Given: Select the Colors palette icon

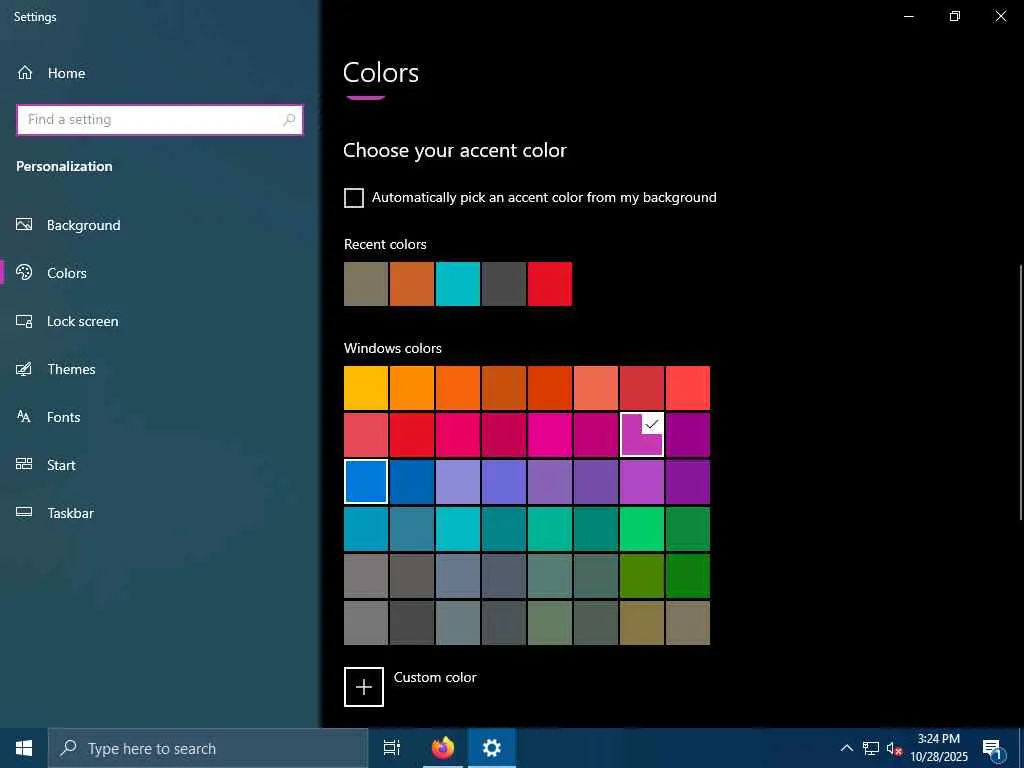Looking at the screenshot, I should (x=24, y=272).
